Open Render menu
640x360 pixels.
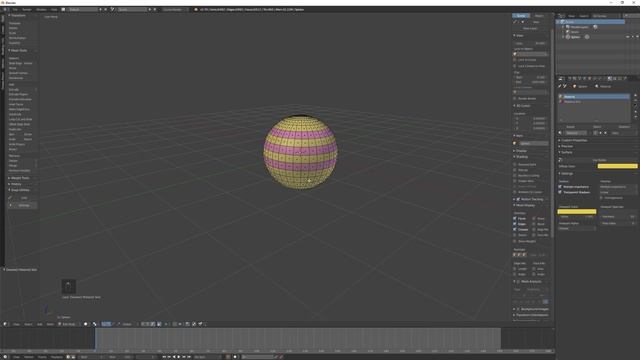(27, 9)
